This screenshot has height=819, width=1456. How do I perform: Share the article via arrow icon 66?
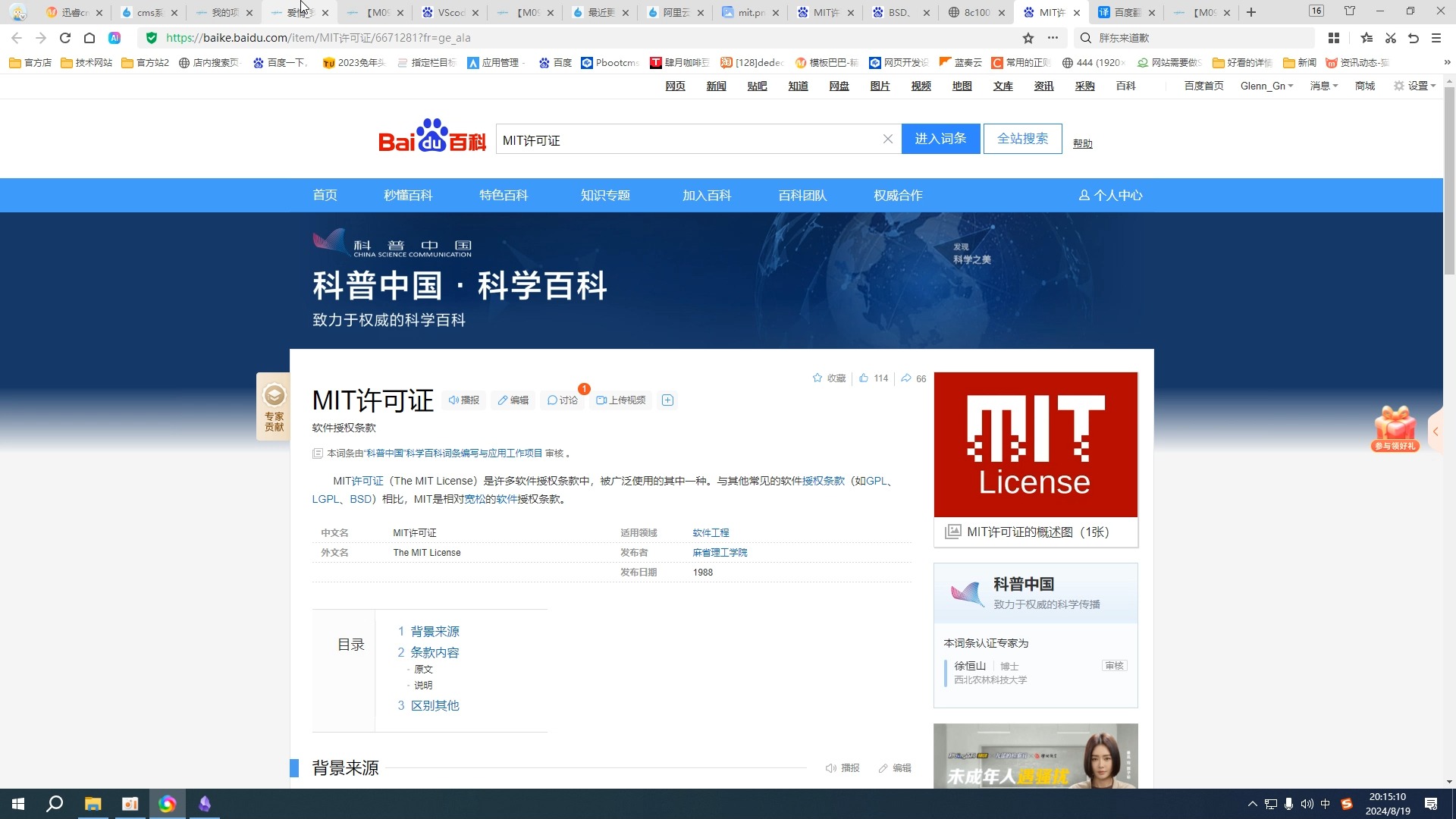913,378
